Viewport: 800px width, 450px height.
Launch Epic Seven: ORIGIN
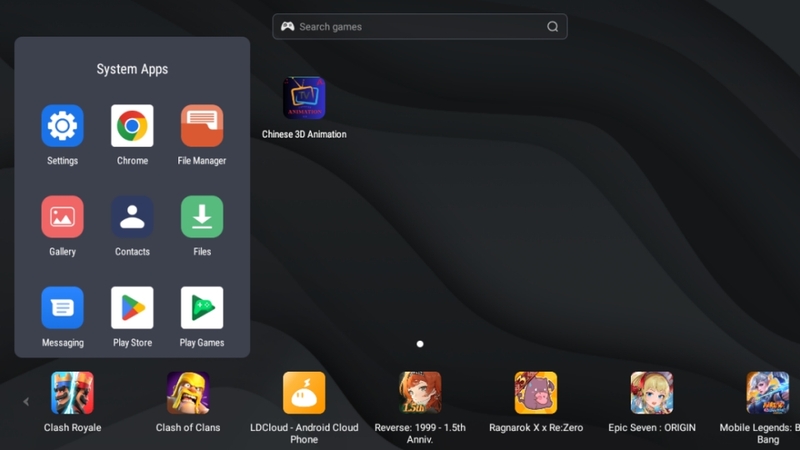click(652, 393)
